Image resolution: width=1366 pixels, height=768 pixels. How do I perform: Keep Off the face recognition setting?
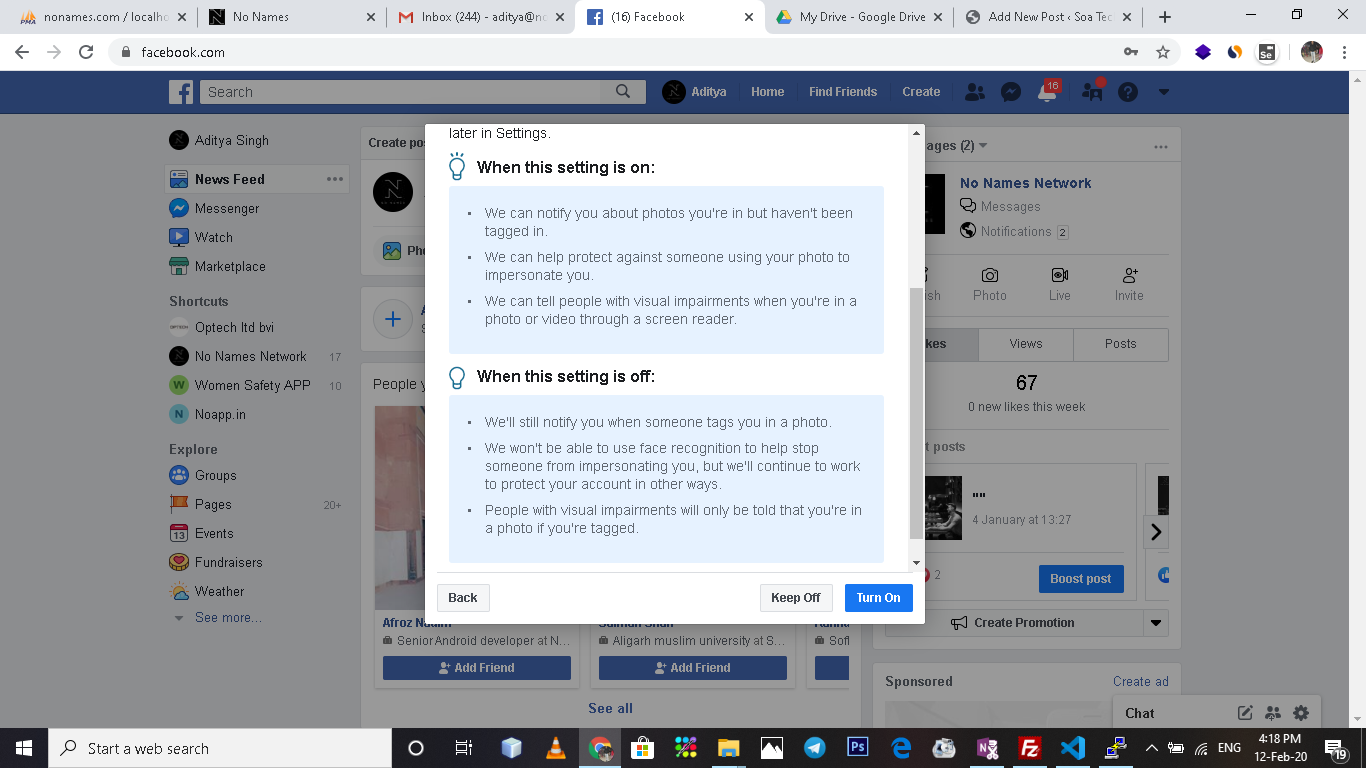(795, 597)
